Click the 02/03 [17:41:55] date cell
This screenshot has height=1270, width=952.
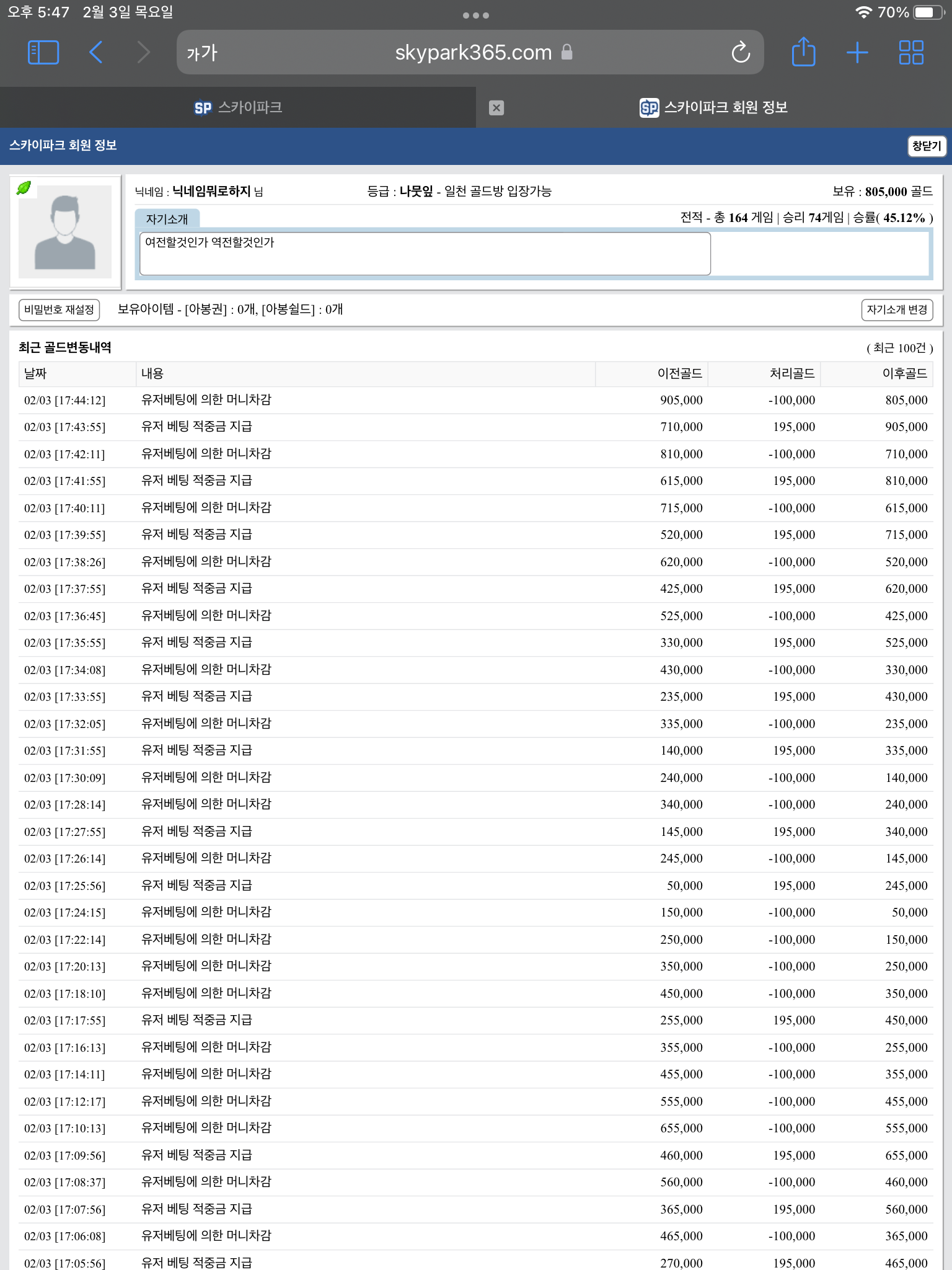pos(64,481)
